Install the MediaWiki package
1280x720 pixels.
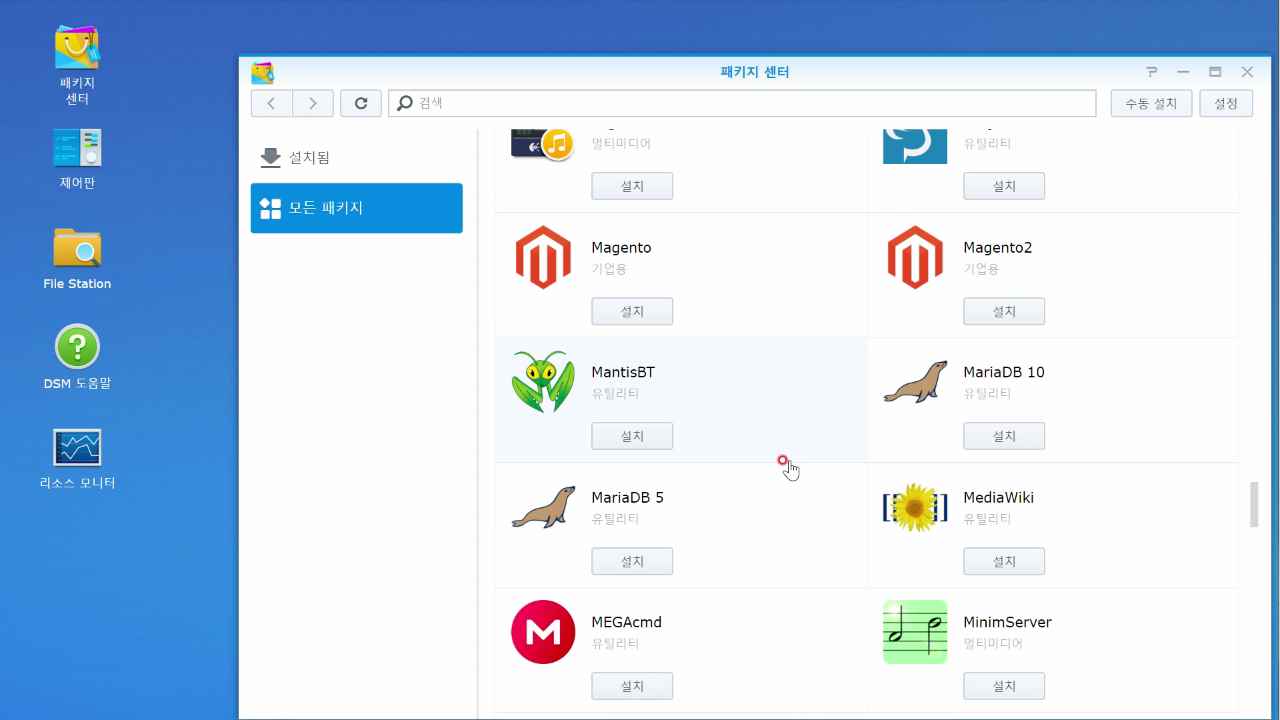coord(1004,561)
